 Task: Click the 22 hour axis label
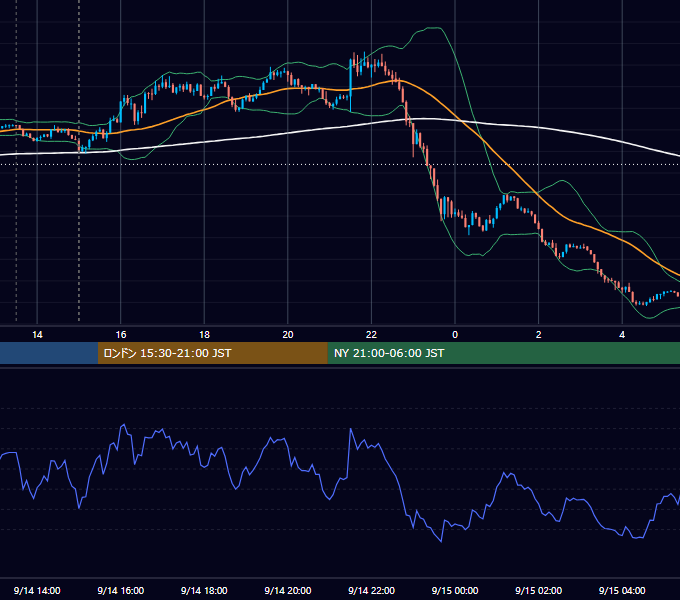(371, 335)
